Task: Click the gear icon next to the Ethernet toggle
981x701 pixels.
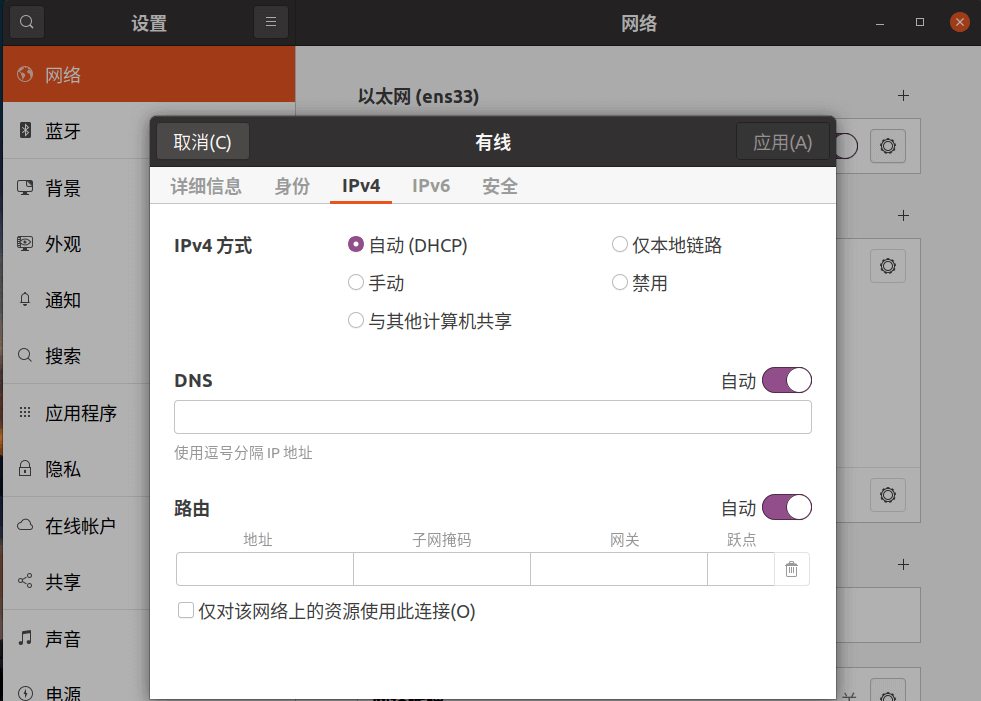Action: coord(887,146)
